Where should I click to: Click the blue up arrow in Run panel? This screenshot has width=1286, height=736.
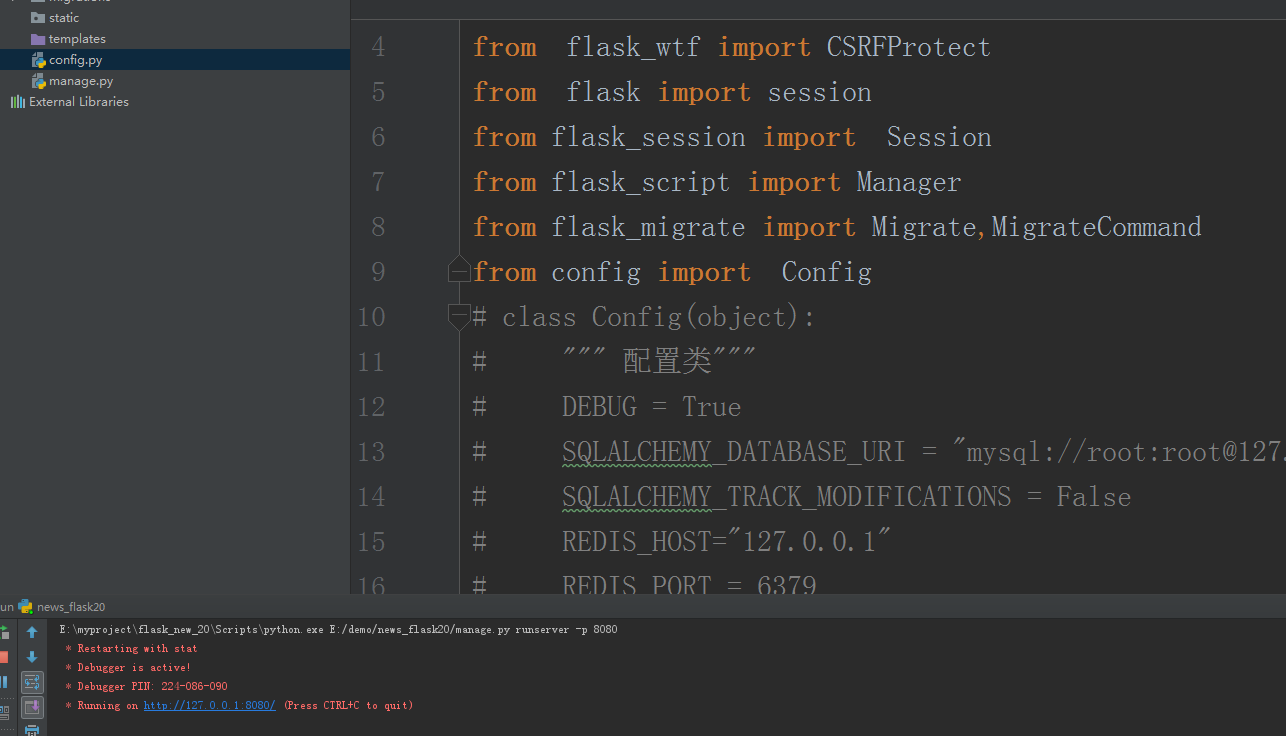pos(32,632)
